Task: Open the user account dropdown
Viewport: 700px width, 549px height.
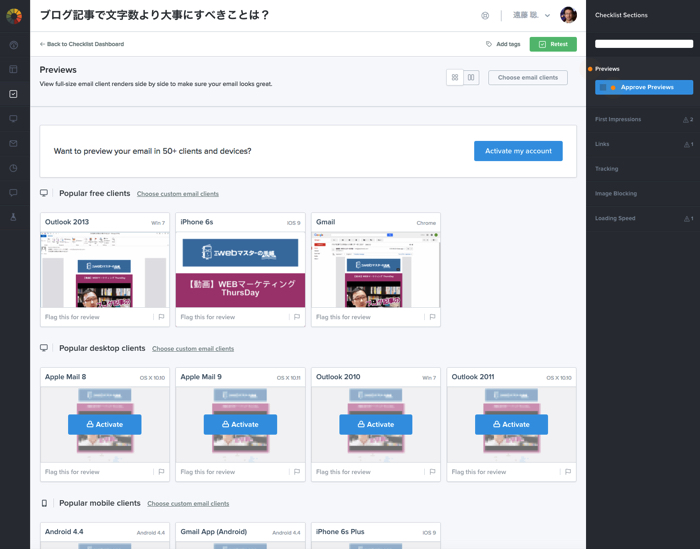Action: point(546,16)
